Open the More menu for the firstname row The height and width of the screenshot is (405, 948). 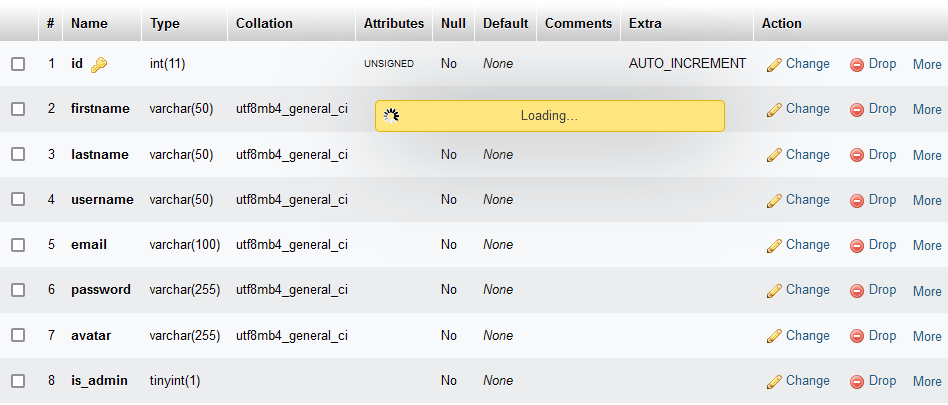[x=927, y=109]
